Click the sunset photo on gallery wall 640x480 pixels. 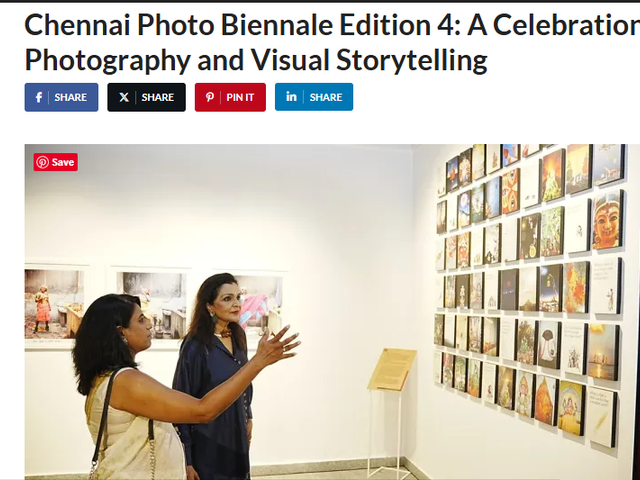(603, 352)
